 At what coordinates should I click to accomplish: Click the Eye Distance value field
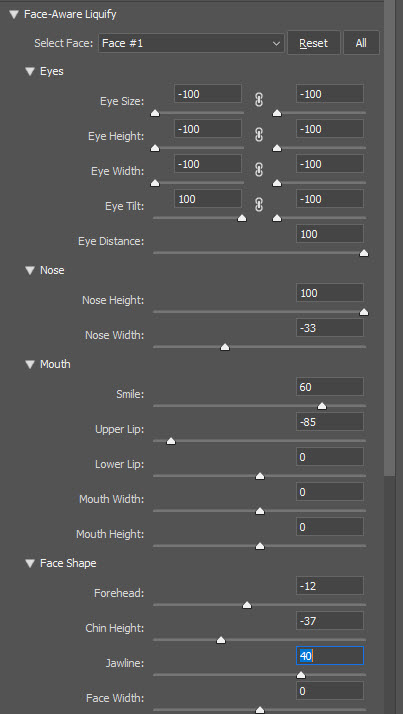coord(330,234)
